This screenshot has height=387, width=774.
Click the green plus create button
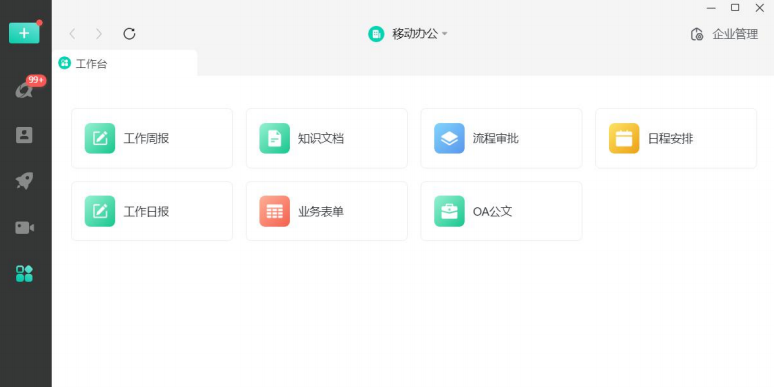pos(24,34)
